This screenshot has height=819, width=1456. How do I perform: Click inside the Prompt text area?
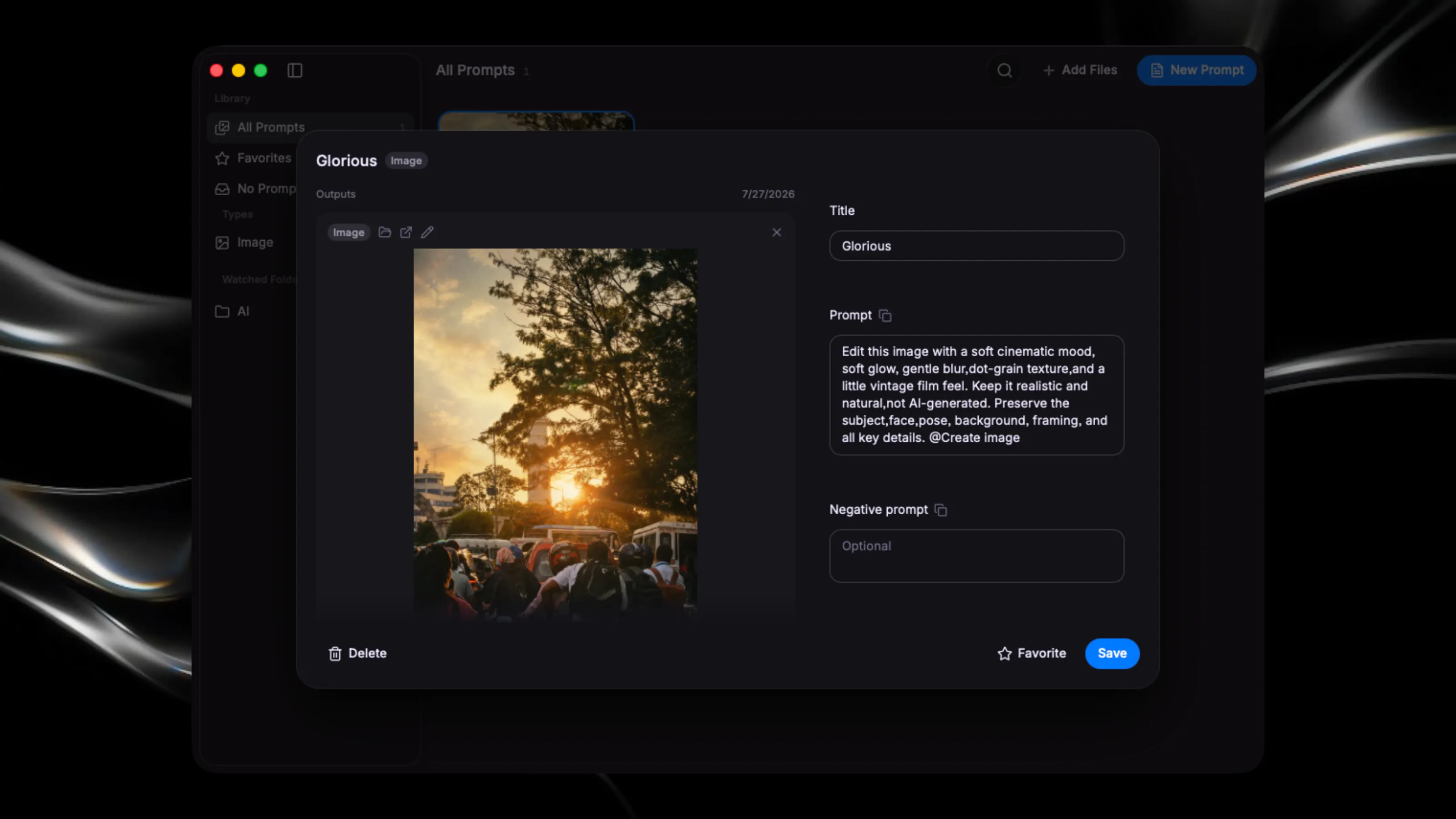click(976, 394)
